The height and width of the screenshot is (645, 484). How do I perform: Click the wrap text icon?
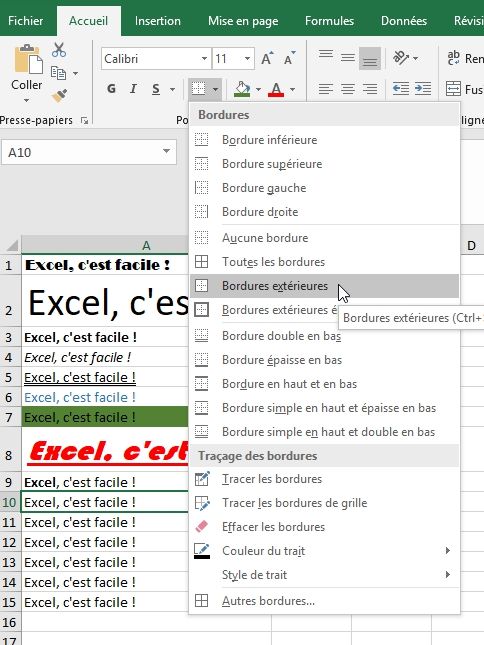(454, 58)
